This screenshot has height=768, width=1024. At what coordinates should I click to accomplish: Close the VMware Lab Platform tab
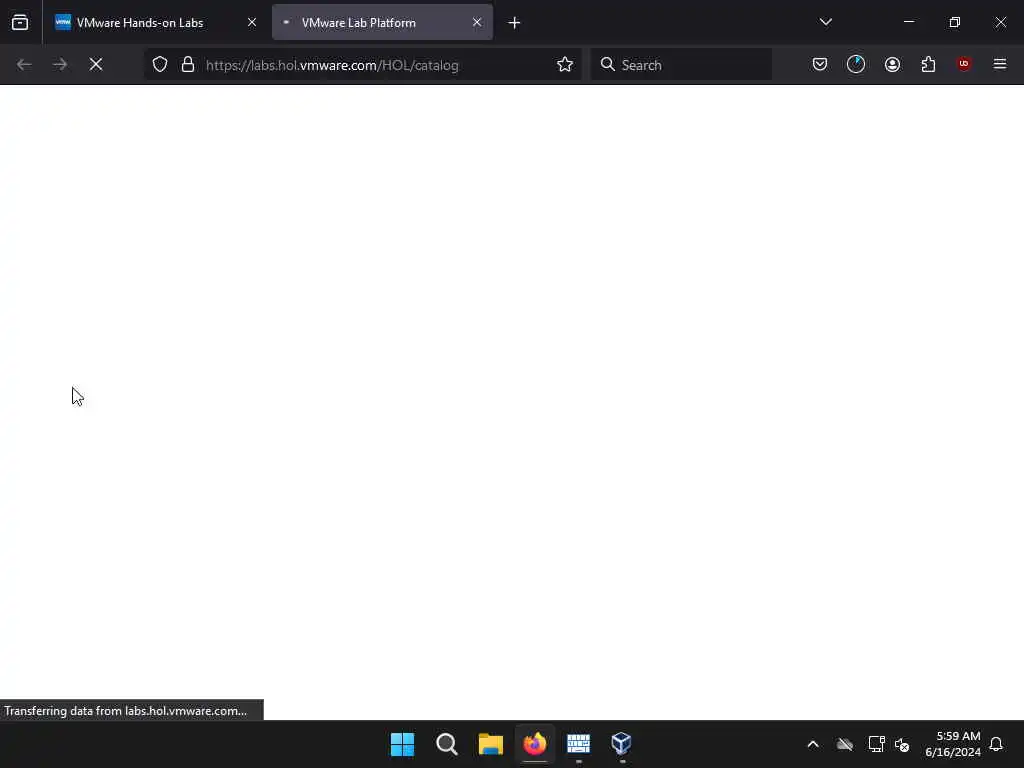477,22
